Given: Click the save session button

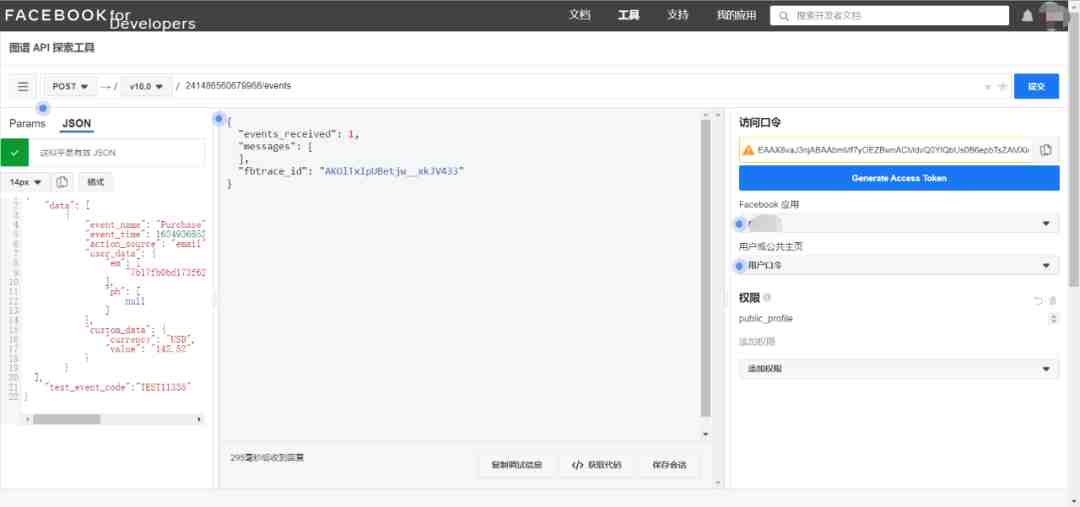Looking at the screenshot, I should [669, 465].
